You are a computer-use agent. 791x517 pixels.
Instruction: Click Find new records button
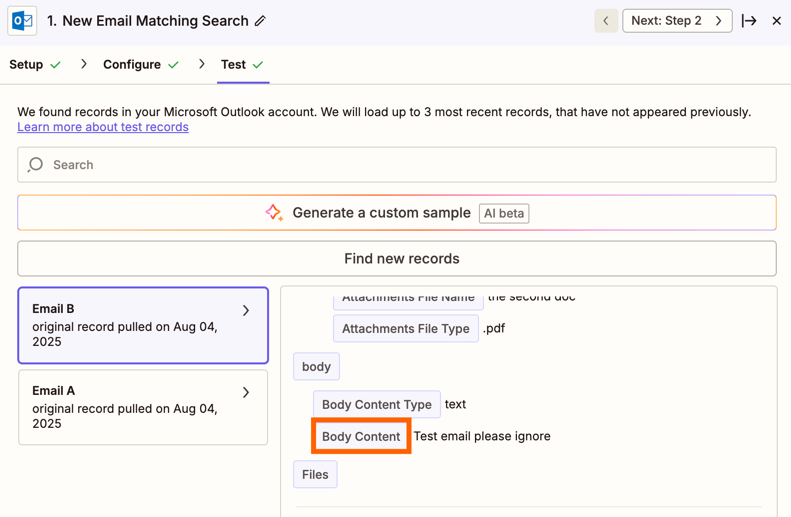[x=397, y=259]
